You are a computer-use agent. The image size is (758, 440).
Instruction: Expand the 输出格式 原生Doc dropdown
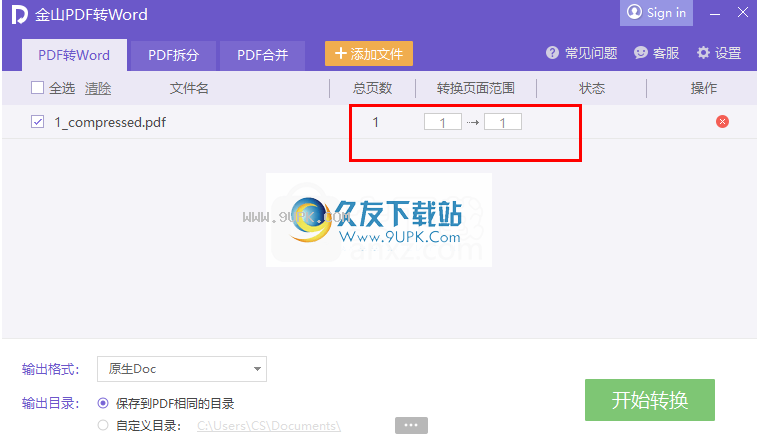(x=182, y=369)
